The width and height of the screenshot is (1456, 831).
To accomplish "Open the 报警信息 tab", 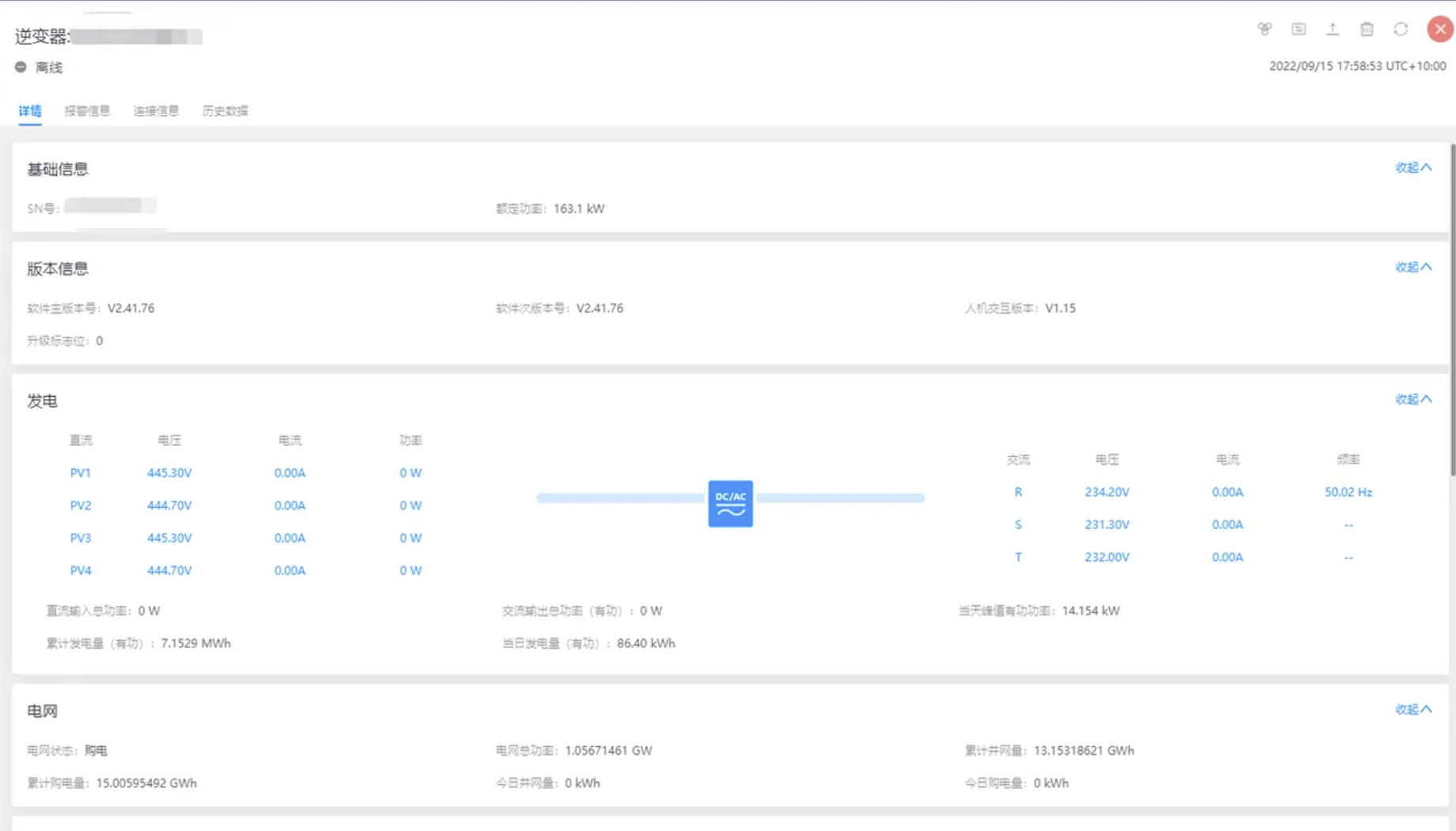I will pos(87,111).
